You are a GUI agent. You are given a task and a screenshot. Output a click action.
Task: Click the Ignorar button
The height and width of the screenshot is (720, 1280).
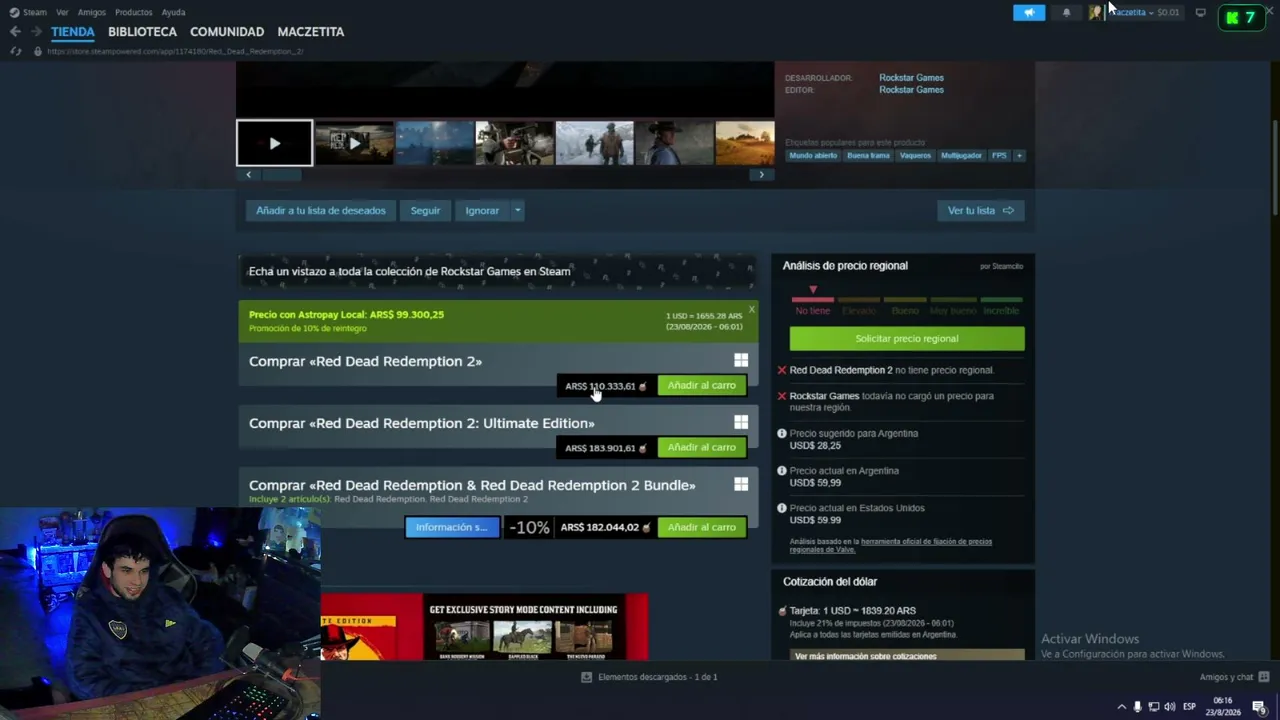pyautogui.click(x=482, y=211)
